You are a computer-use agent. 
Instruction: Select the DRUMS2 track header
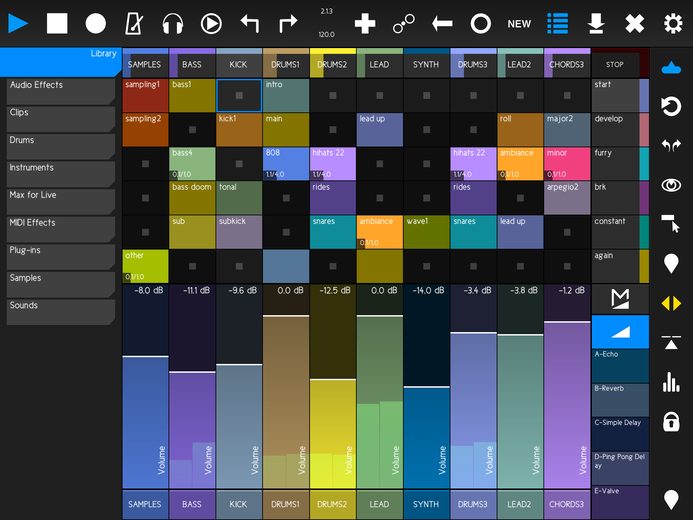332,65
